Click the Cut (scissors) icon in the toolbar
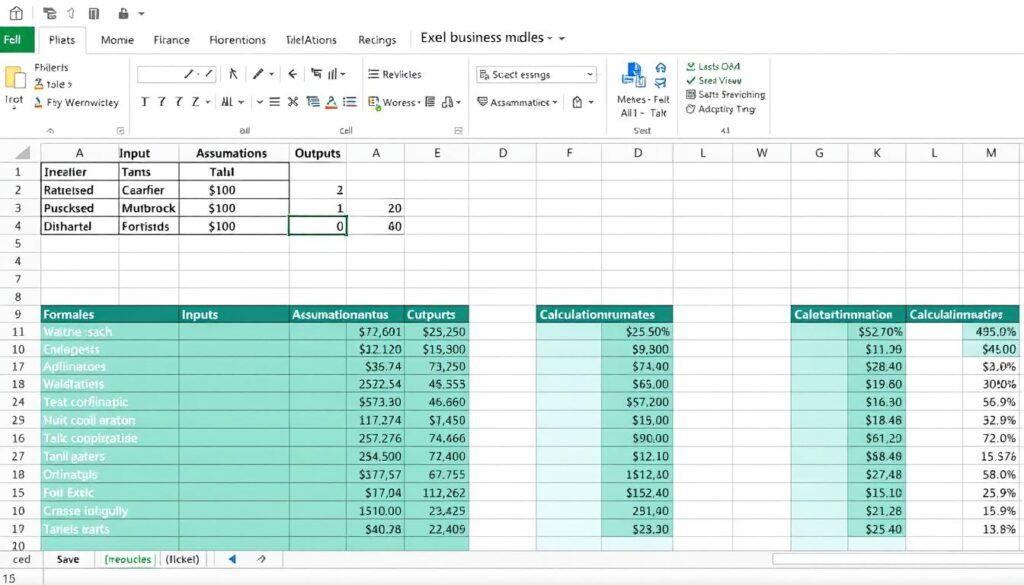This screenshot has height=585, width=1024. point(293,102)
